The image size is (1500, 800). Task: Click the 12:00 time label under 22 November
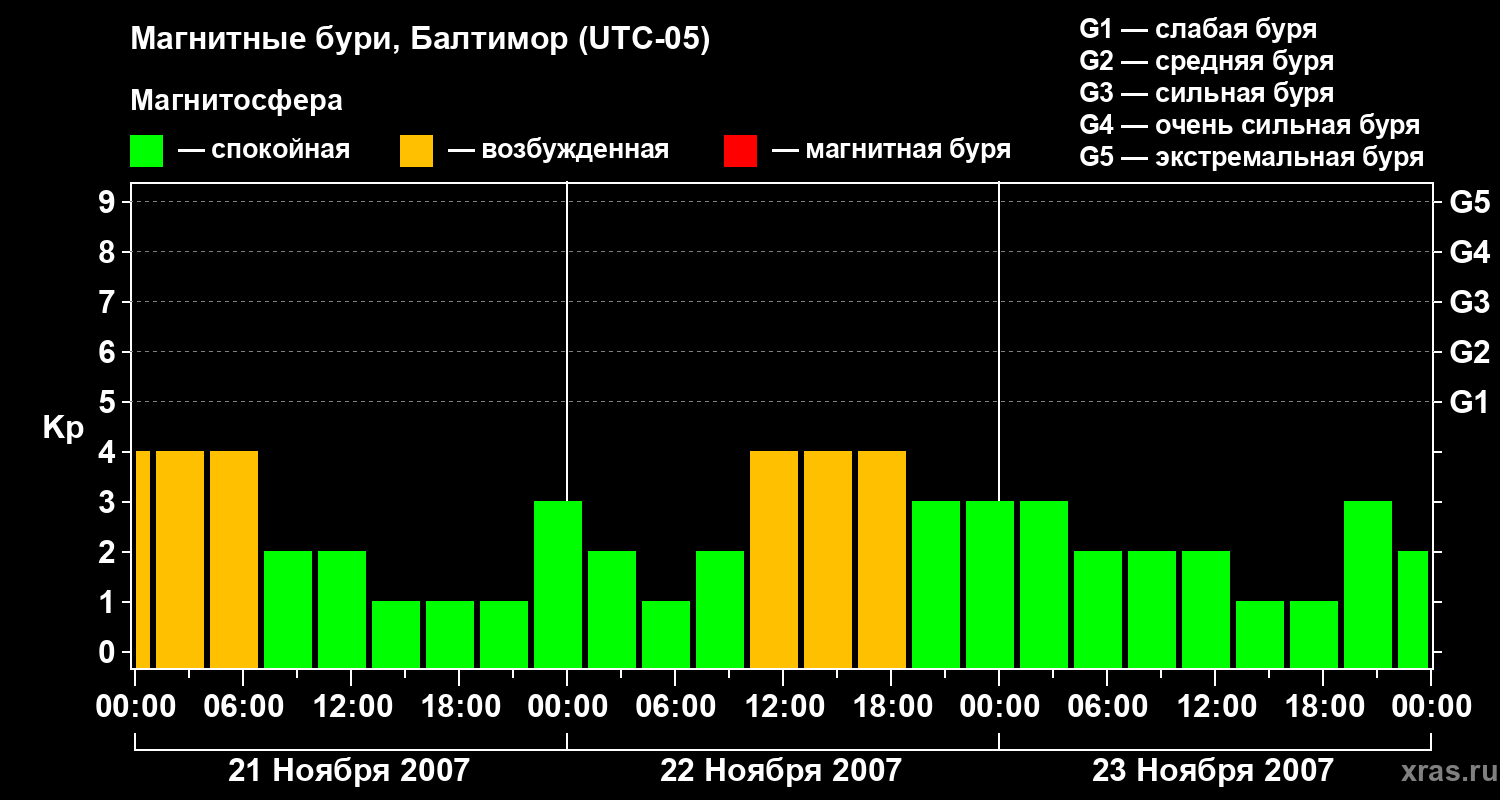[783, 707]
